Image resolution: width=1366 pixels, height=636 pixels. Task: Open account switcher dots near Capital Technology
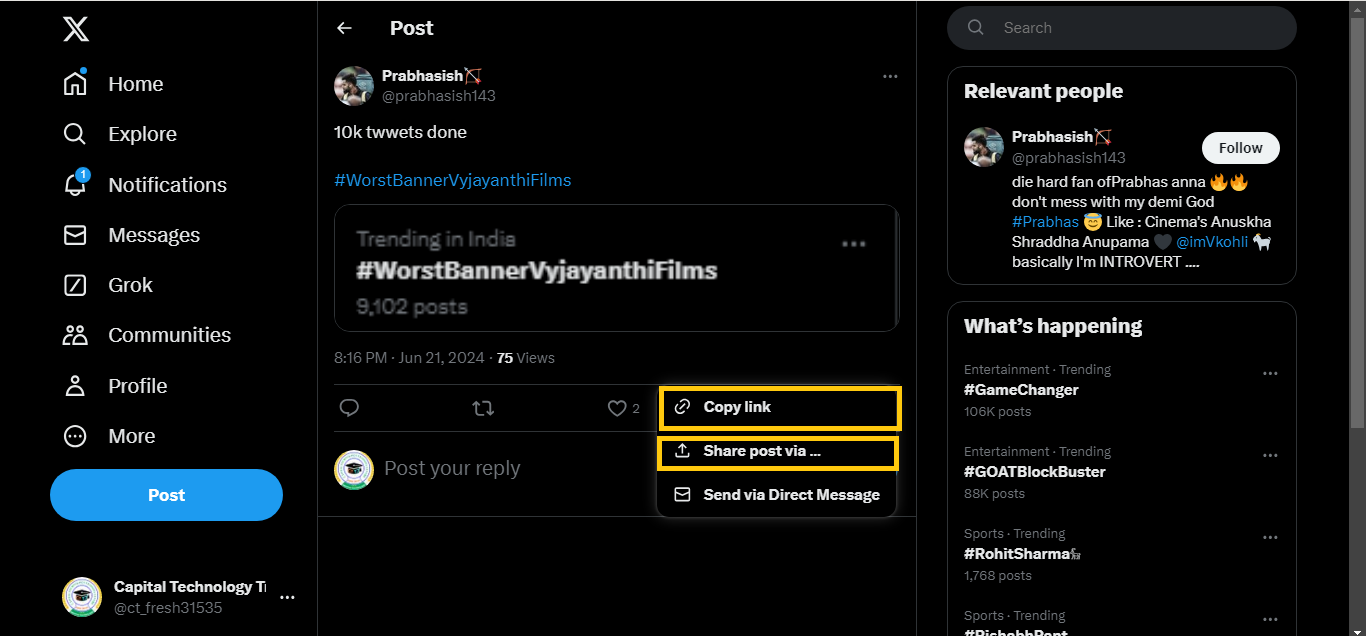click(x=287, y=597)
